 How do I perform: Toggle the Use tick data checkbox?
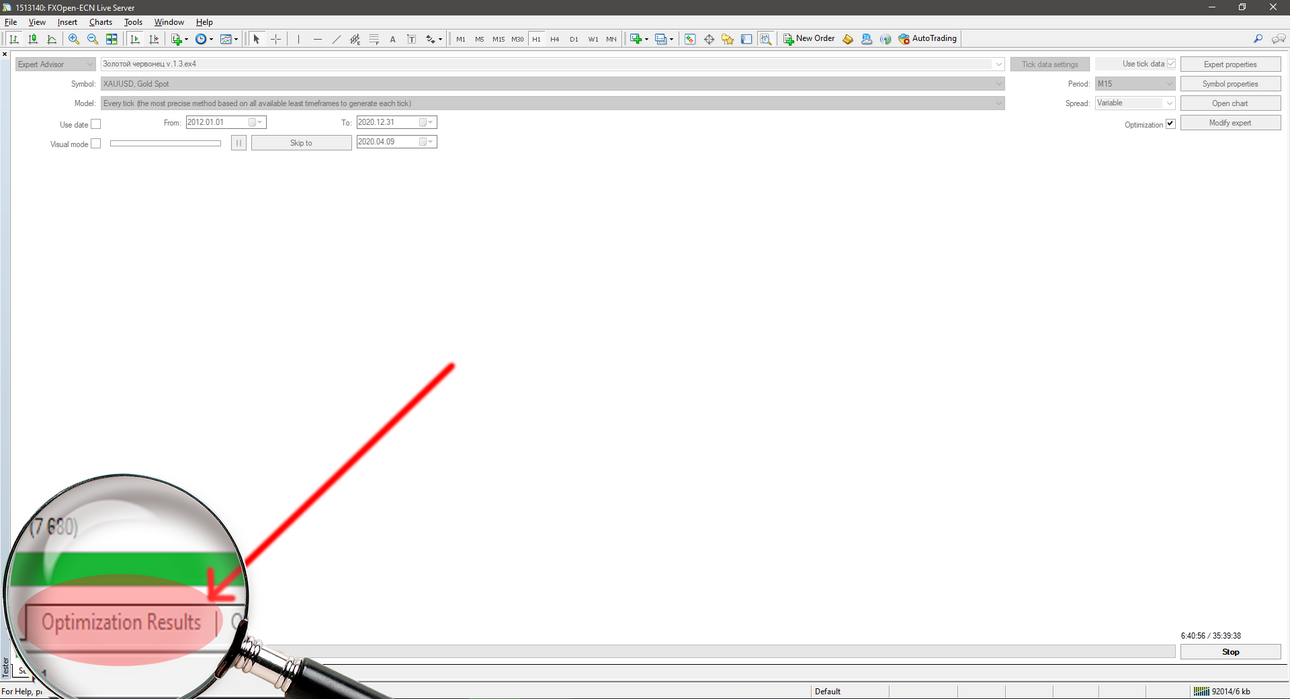pos(1171,64)
